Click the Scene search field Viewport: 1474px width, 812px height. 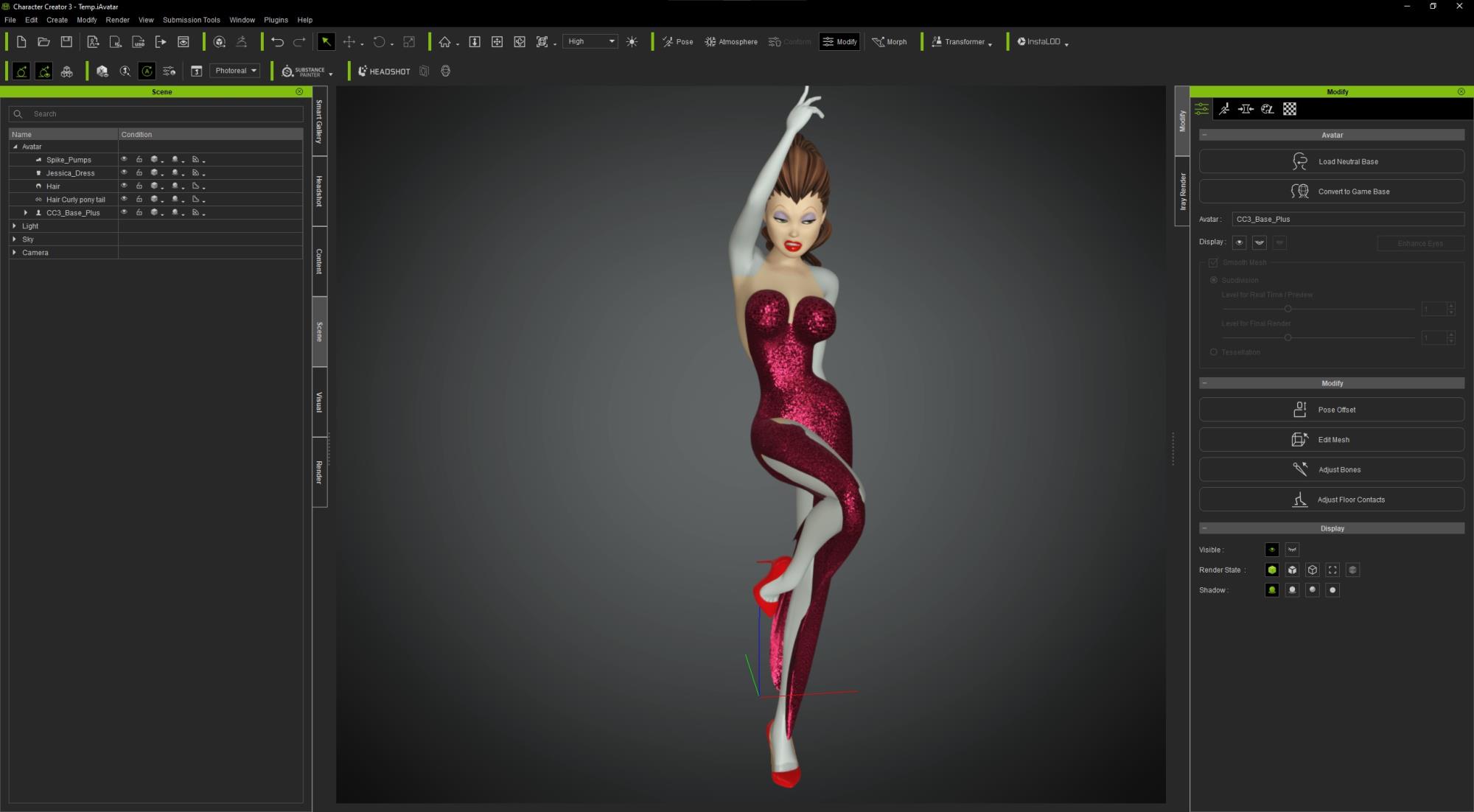(156, 114)
